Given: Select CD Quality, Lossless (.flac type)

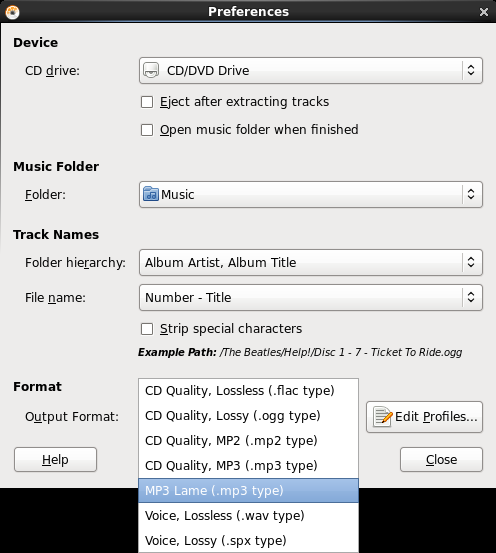Looking at the screenshot, I should tap(248, 391).
